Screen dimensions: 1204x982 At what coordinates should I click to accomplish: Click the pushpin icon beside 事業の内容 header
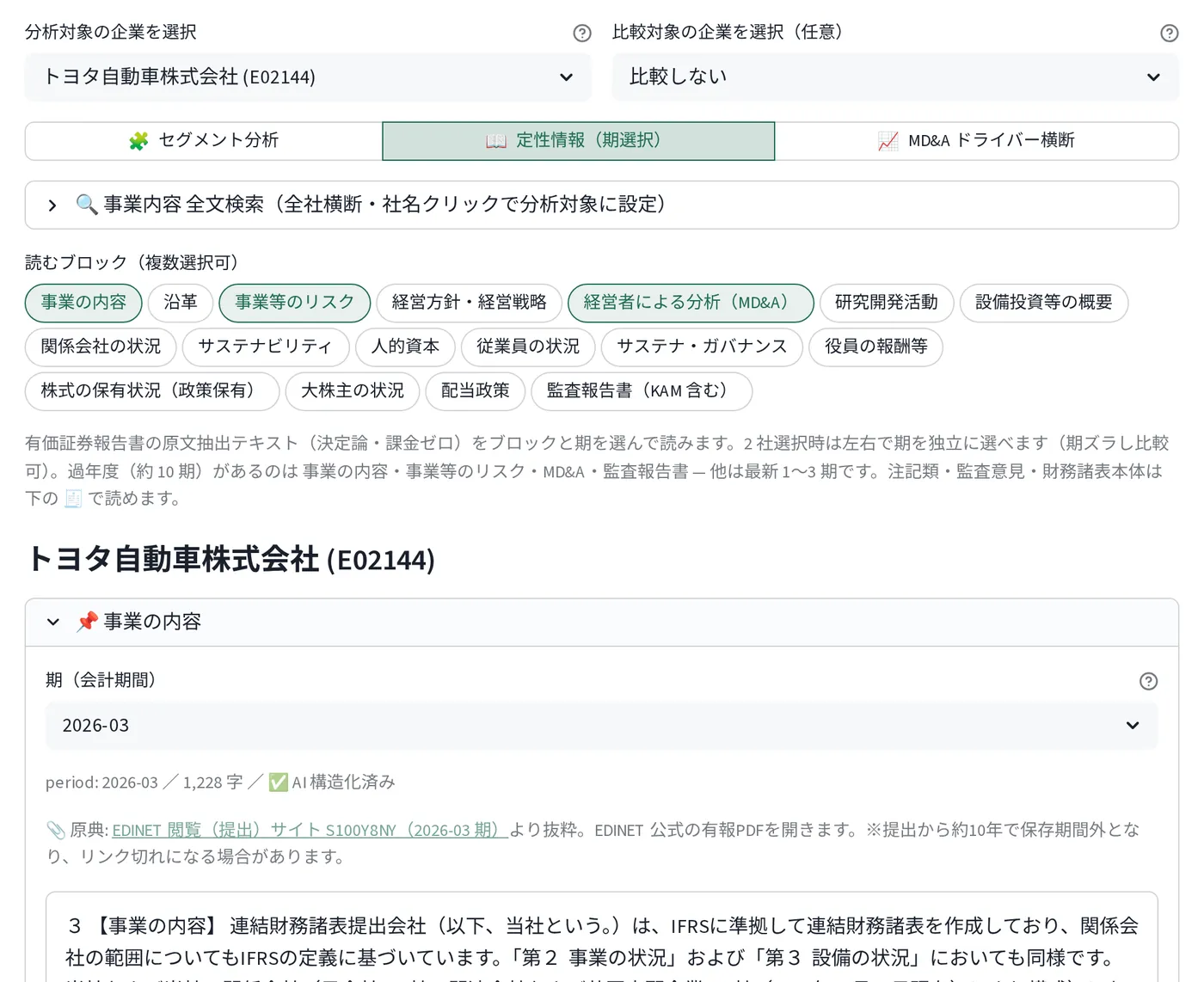87,622
